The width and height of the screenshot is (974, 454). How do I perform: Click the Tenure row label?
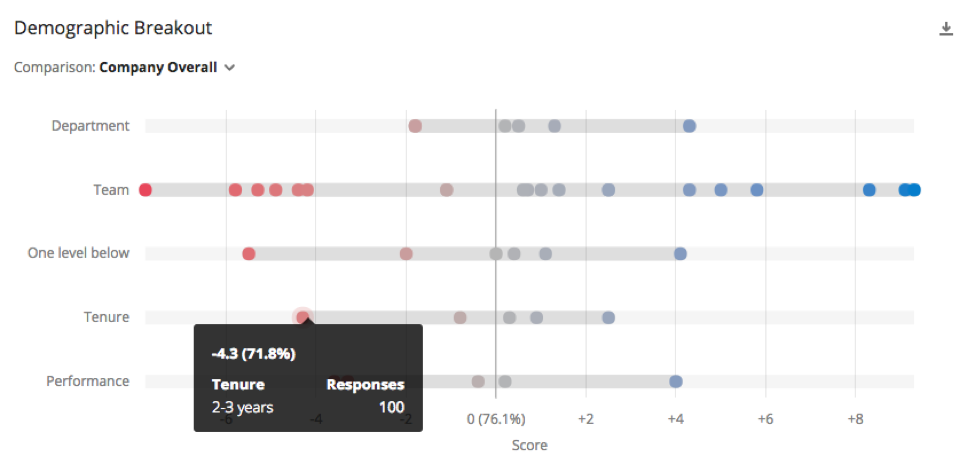(x=107, y=317)
